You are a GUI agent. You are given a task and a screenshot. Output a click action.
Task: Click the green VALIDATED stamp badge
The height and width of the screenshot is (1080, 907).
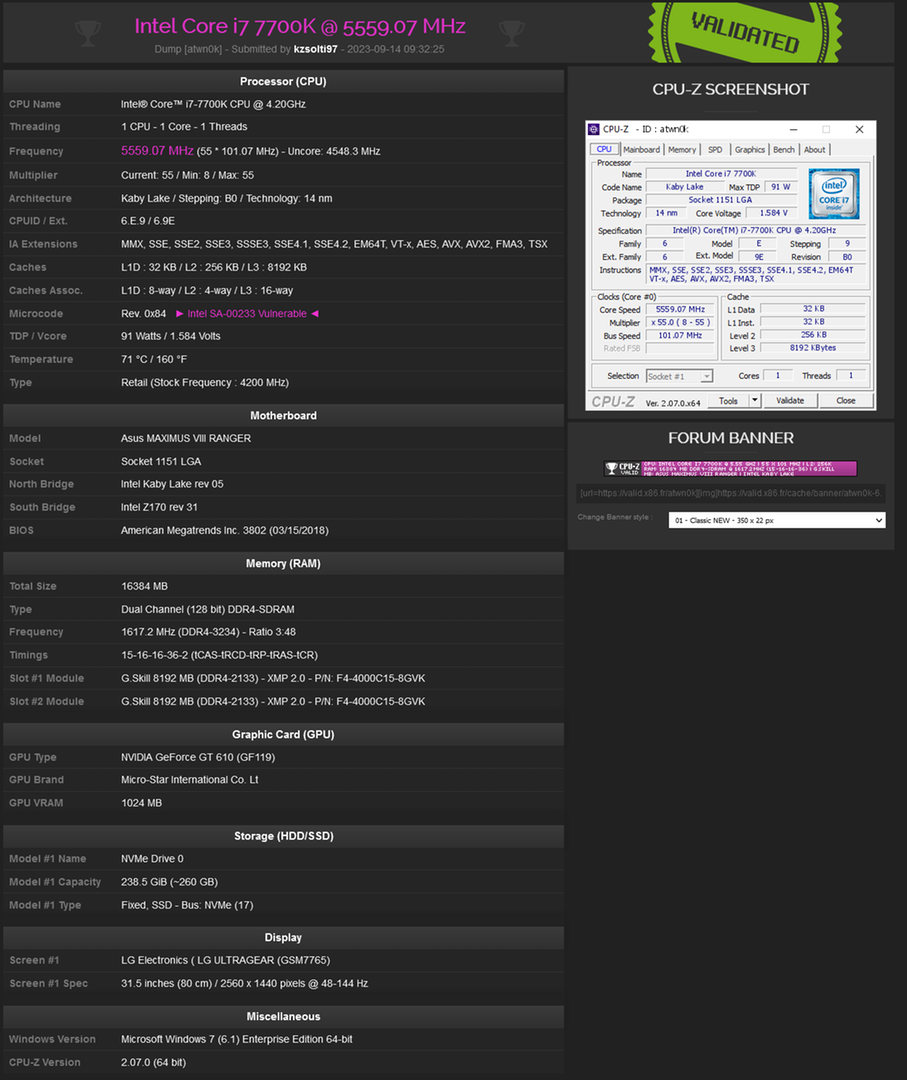click(x=745, y=31)
